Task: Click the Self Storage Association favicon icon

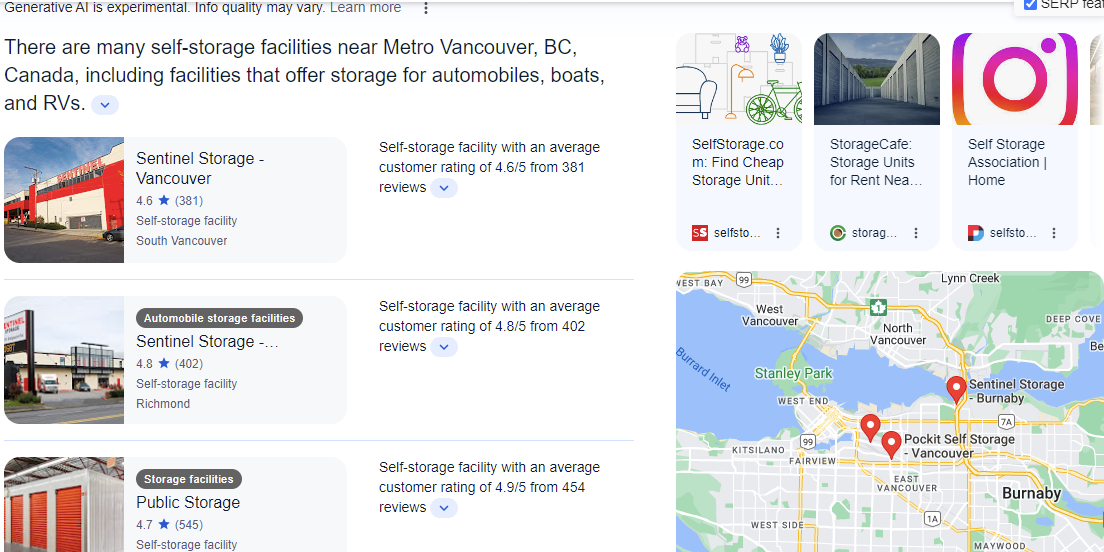Action: point(976,233)
